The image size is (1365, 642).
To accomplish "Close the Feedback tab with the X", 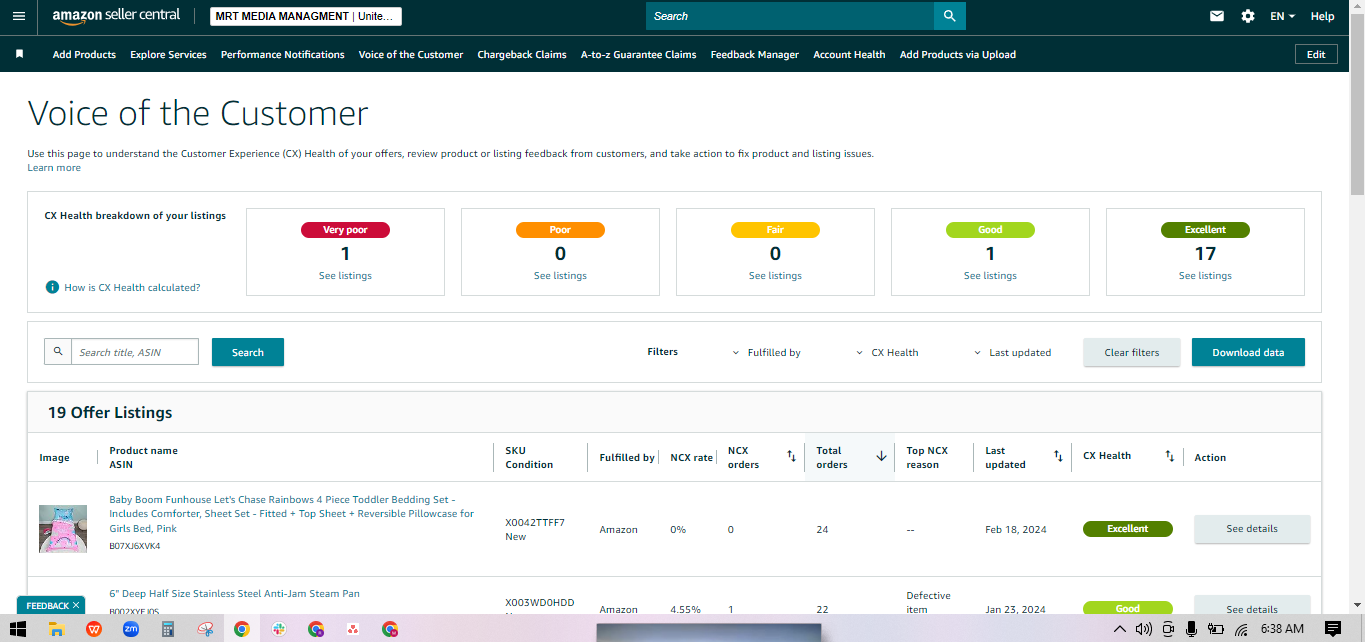I will [76, 605].
